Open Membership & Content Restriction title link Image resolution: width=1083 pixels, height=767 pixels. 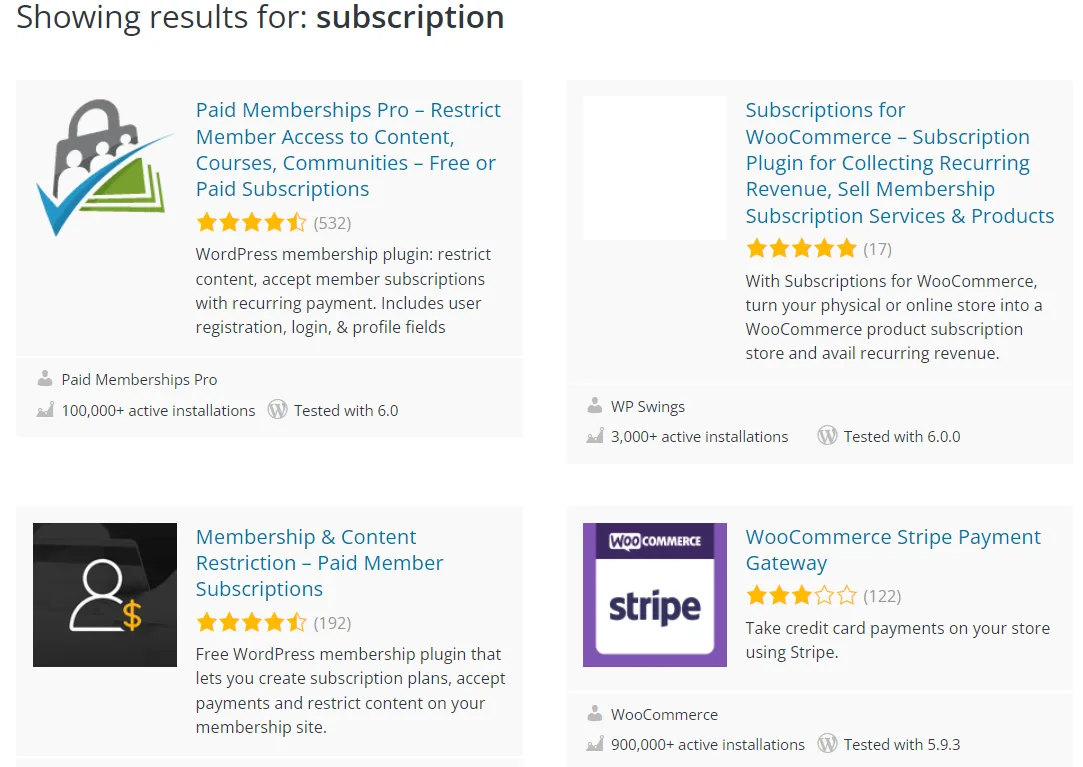click(319, 563)
